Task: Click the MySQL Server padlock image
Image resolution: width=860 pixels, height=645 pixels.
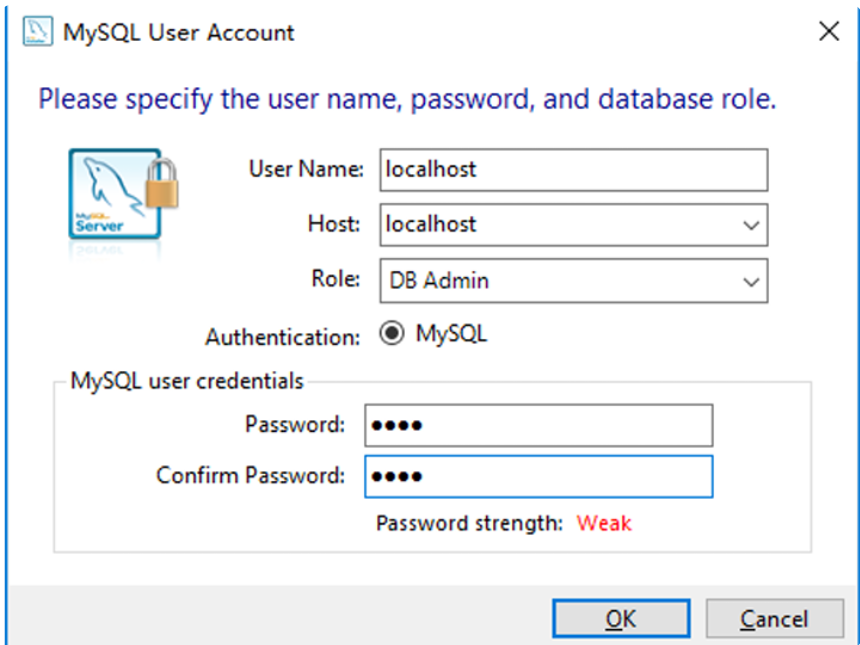Action: tap(123, 196)
